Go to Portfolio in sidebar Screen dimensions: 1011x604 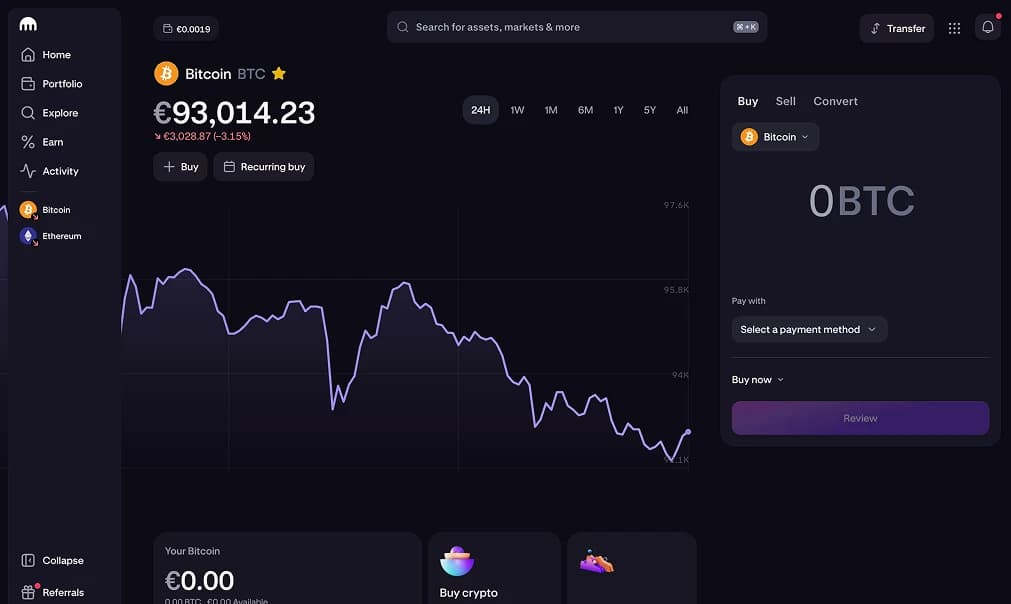click(62, 84)
